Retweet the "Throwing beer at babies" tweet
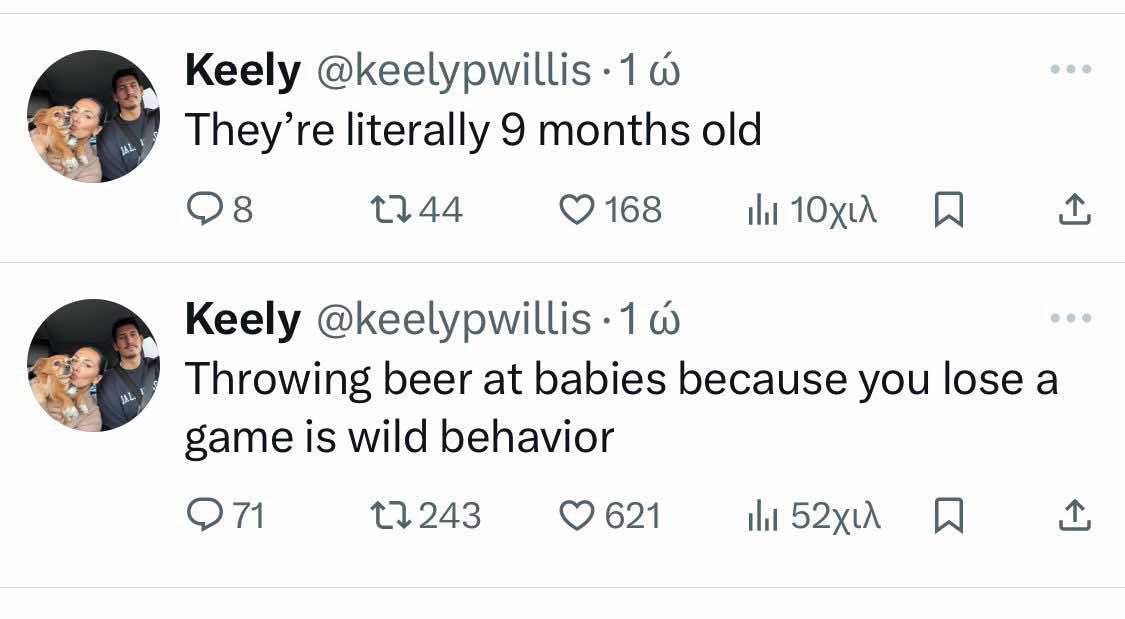 (386, 516)
